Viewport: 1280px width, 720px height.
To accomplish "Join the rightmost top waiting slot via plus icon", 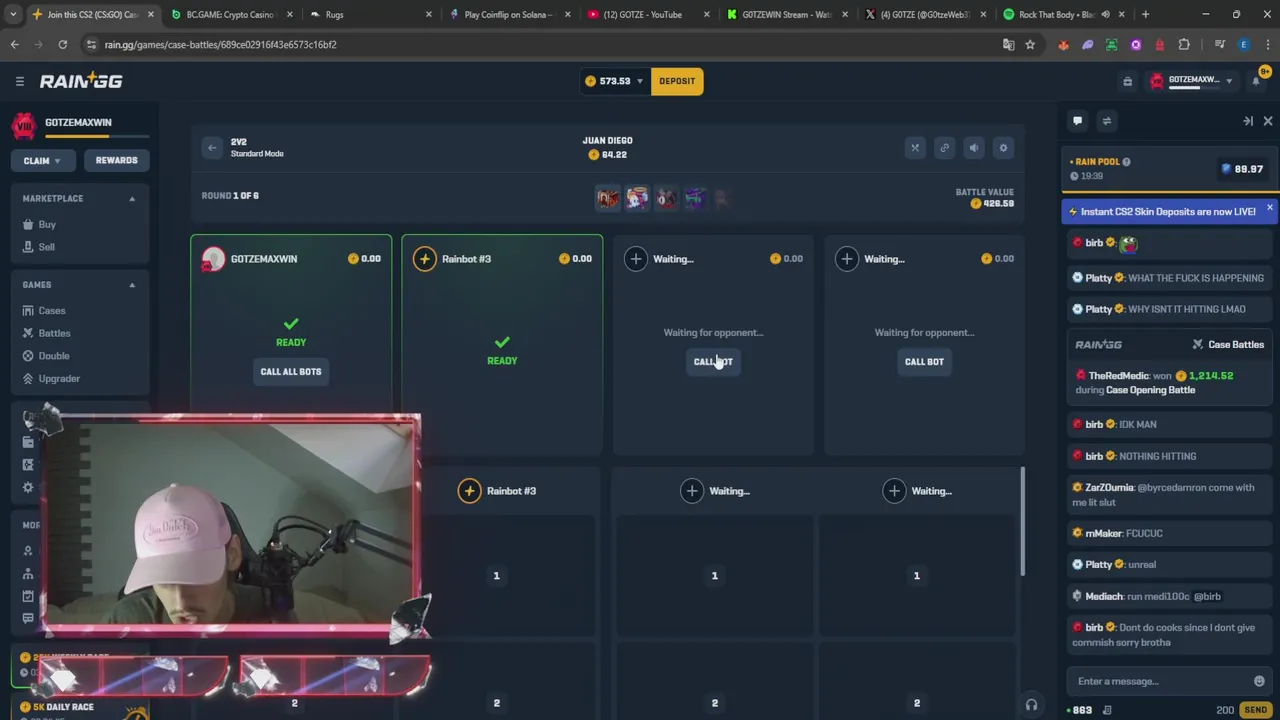I will (x=847, y=259).
